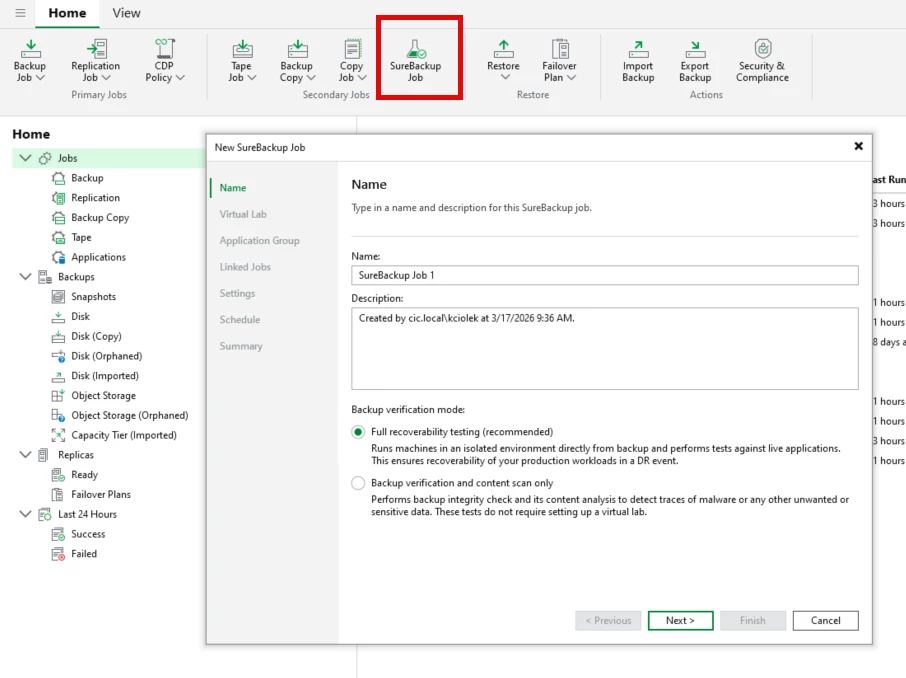Select Full recoverability testing radio option
906x678 pixels.
pos(358,432)
